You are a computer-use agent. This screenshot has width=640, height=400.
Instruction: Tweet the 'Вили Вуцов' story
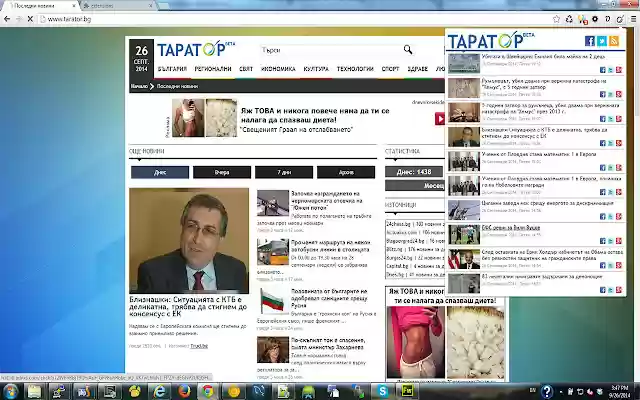tap(611, 241)
